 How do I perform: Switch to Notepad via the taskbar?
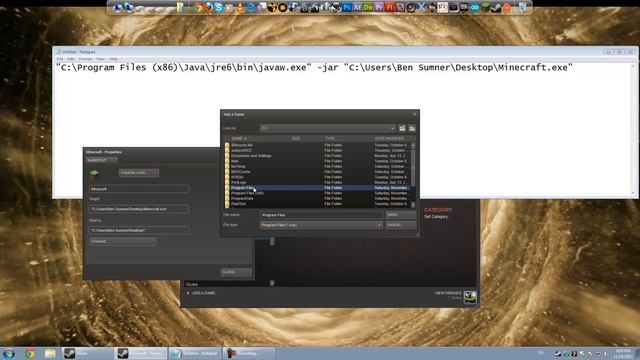tap(195, 353)
